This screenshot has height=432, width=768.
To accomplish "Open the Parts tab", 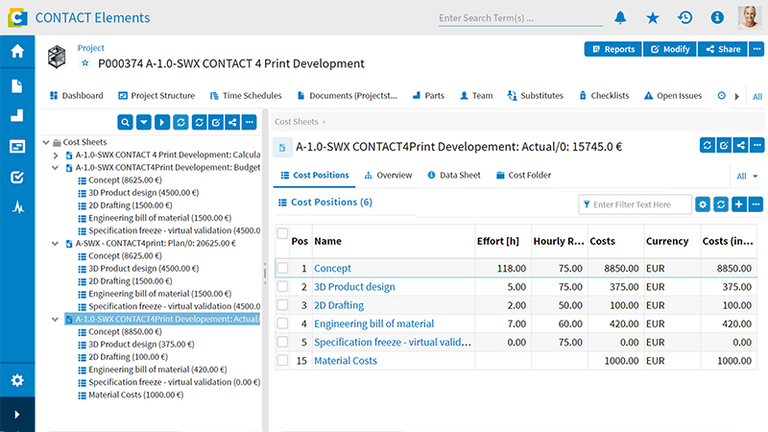I will (x=429, y=96).
